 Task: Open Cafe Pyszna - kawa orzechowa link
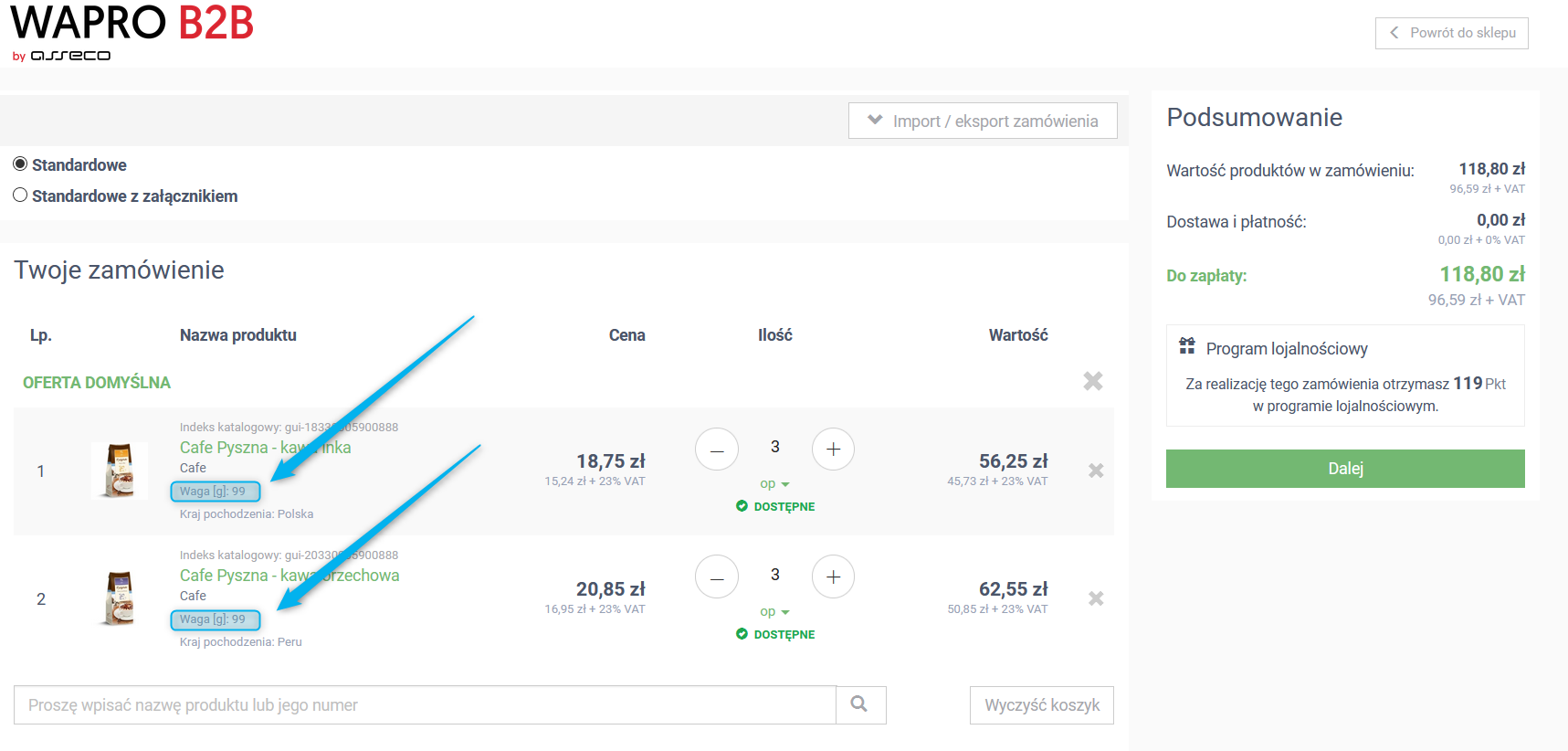coord(289,576)
